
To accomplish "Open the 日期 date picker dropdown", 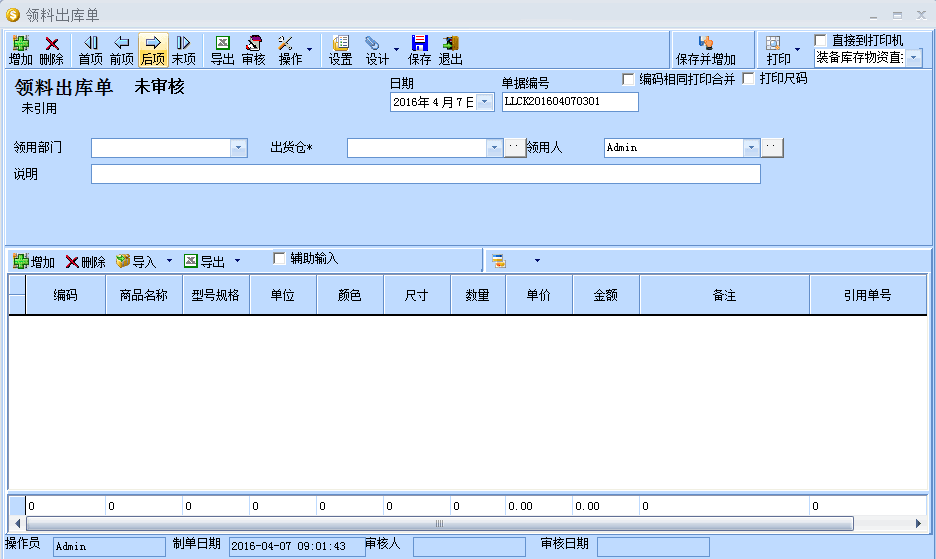I will (485, 102).
